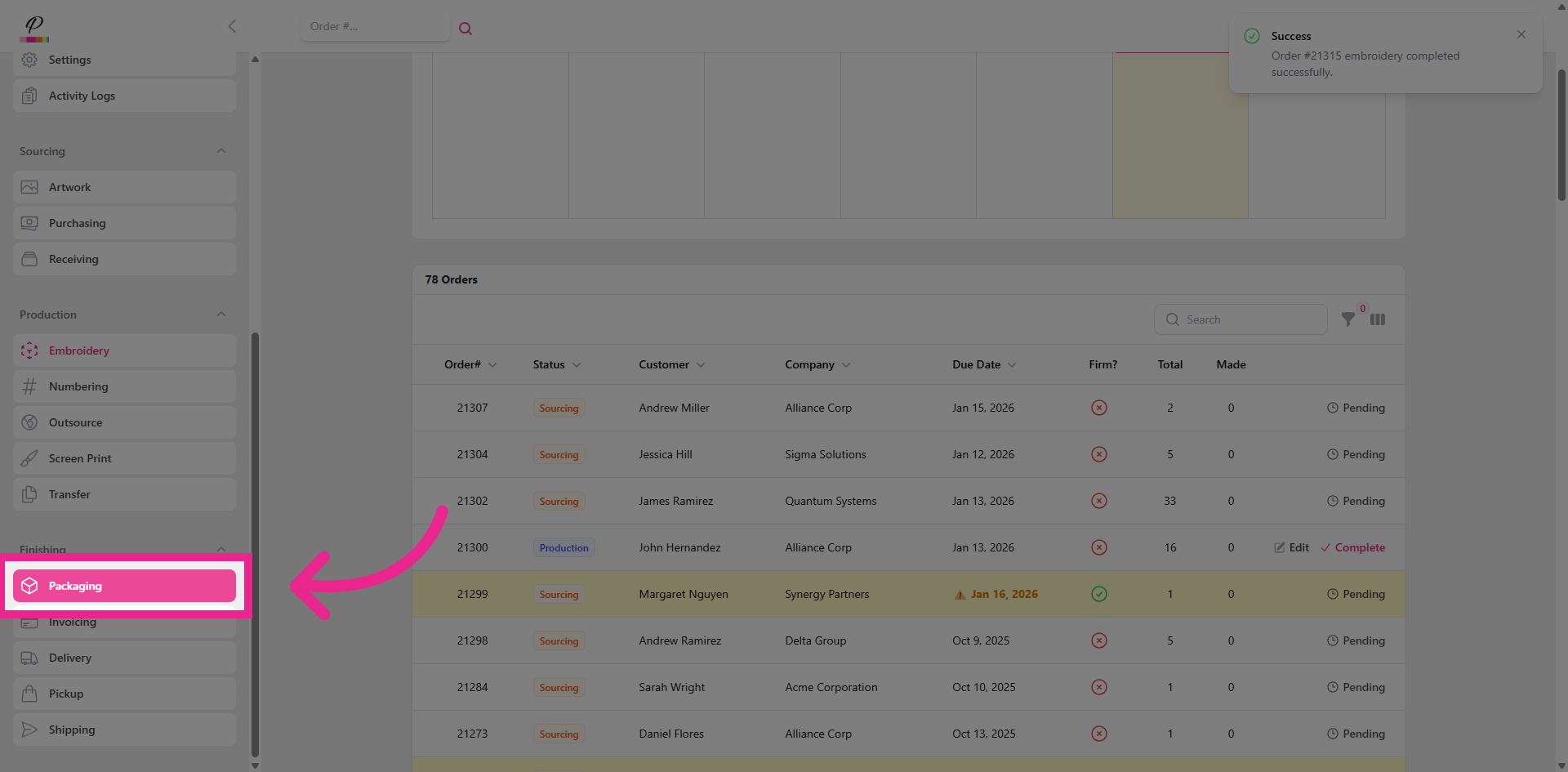
Task: Click the filter funnel icon
Action: 1348,319
